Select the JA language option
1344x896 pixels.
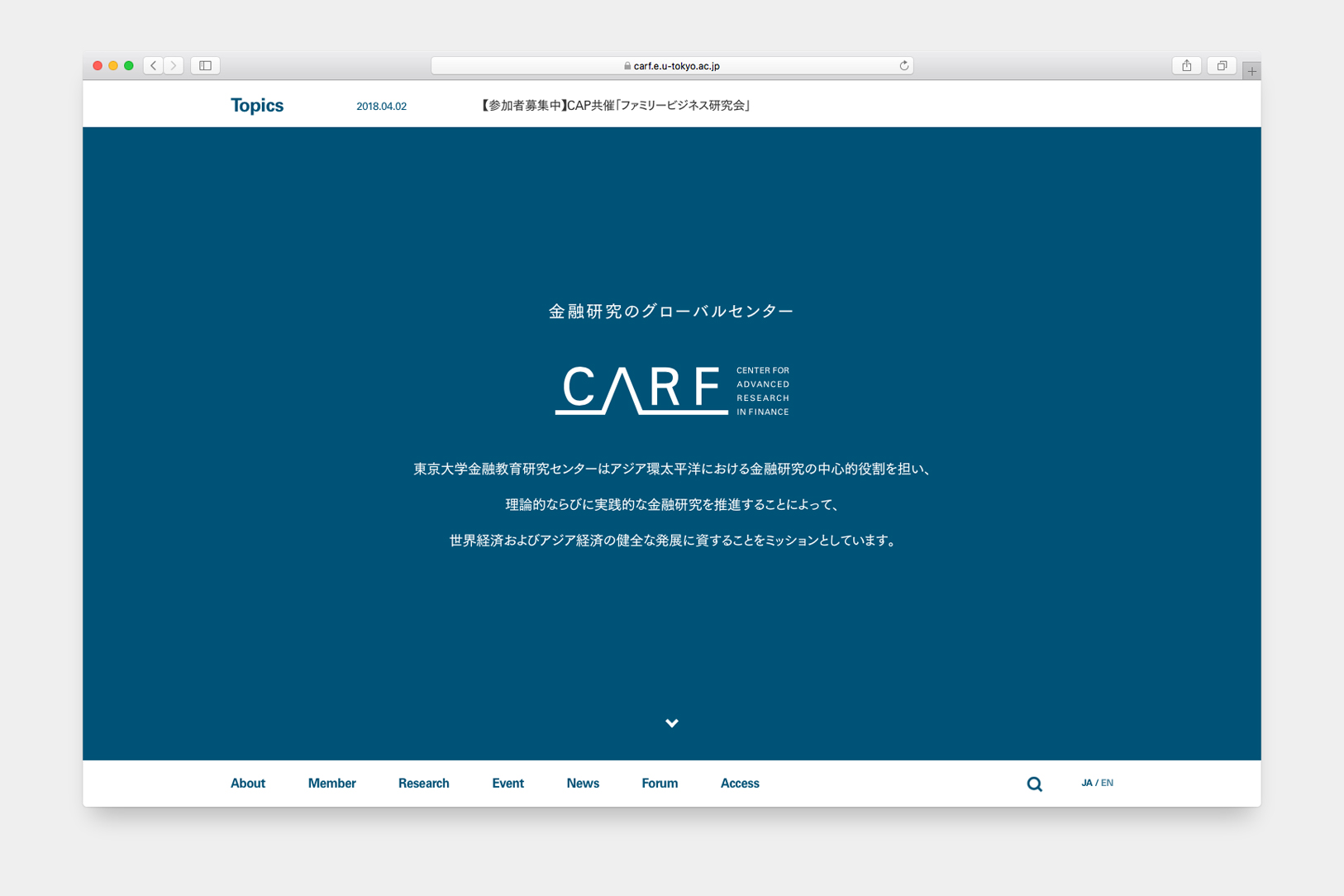(1086, 783)
